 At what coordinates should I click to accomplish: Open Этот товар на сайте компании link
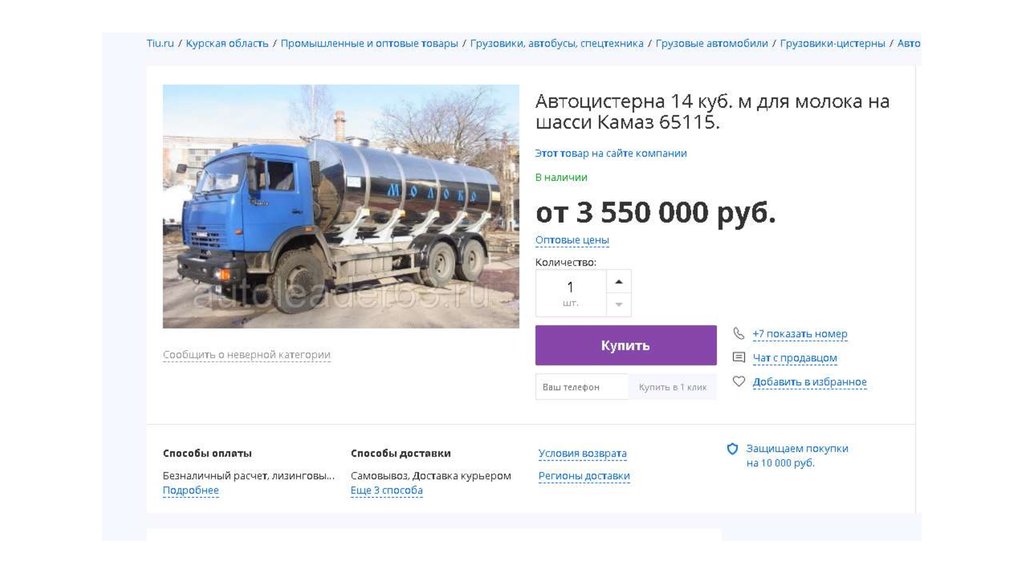pyautogui.click(x=611, y=153)
